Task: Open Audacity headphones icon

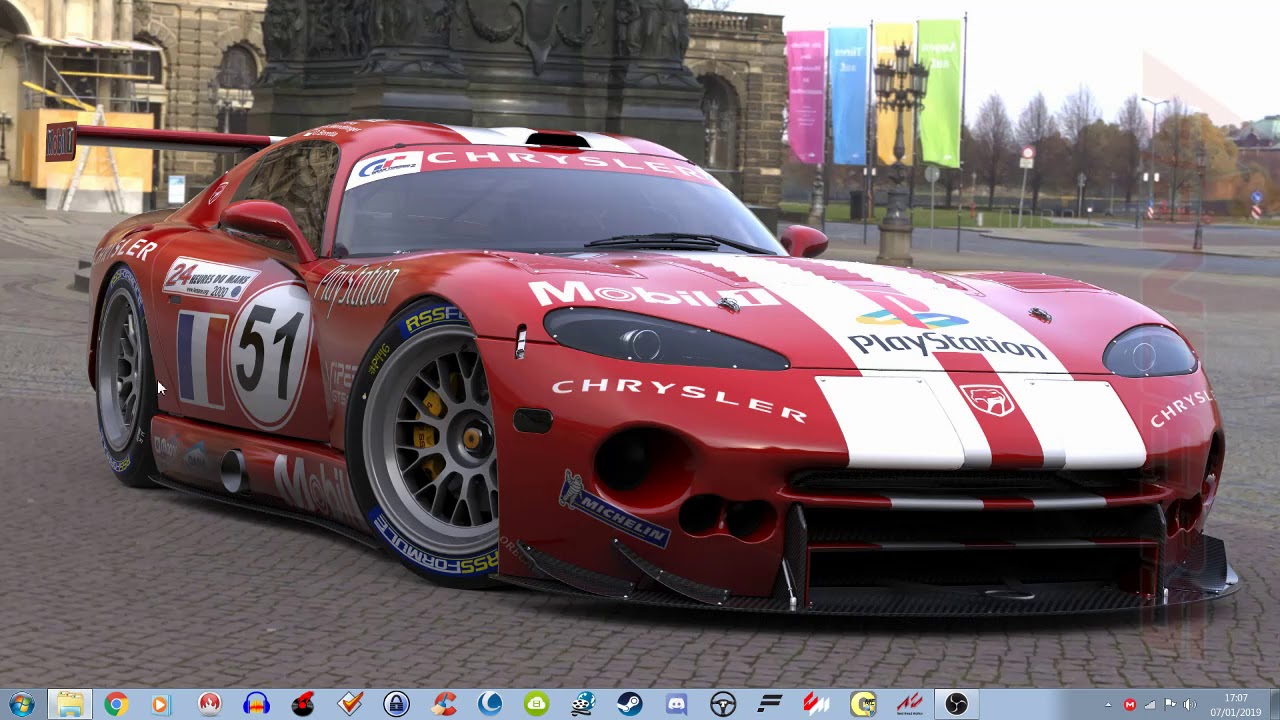Action: tap(256, 704)
